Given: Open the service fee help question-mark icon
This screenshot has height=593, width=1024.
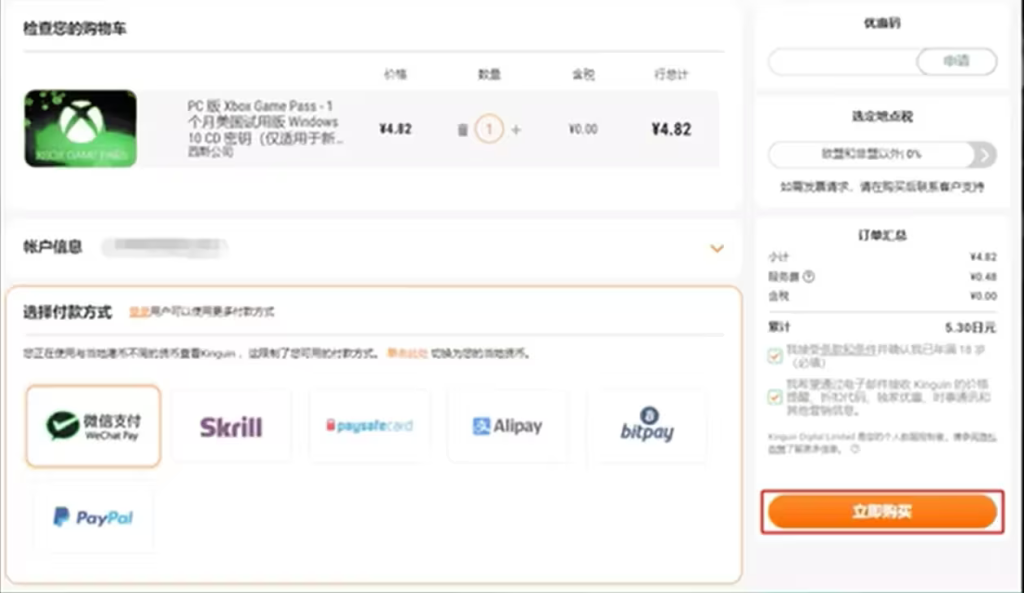Looking at the screenshot, I should [808, 276].
